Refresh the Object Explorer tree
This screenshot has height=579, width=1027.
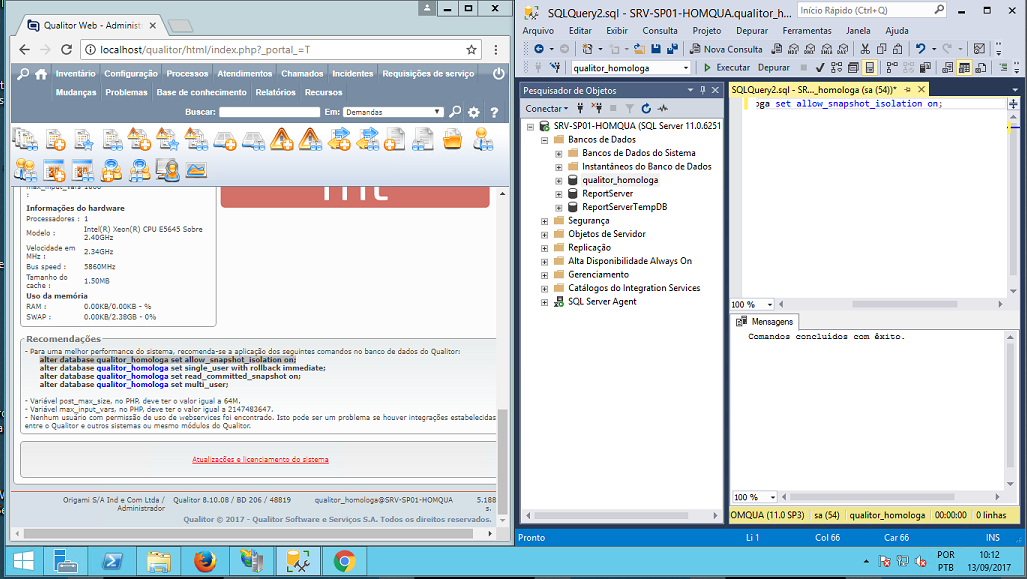click(646, 108)
